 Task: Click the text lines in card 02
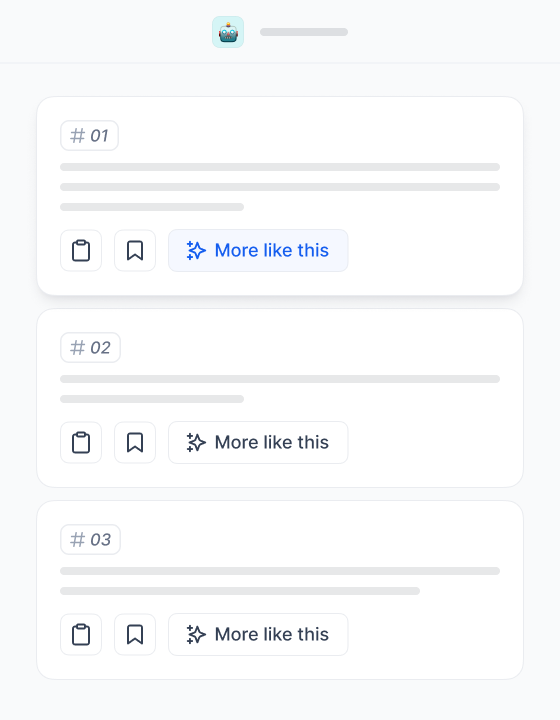(280, 389)
